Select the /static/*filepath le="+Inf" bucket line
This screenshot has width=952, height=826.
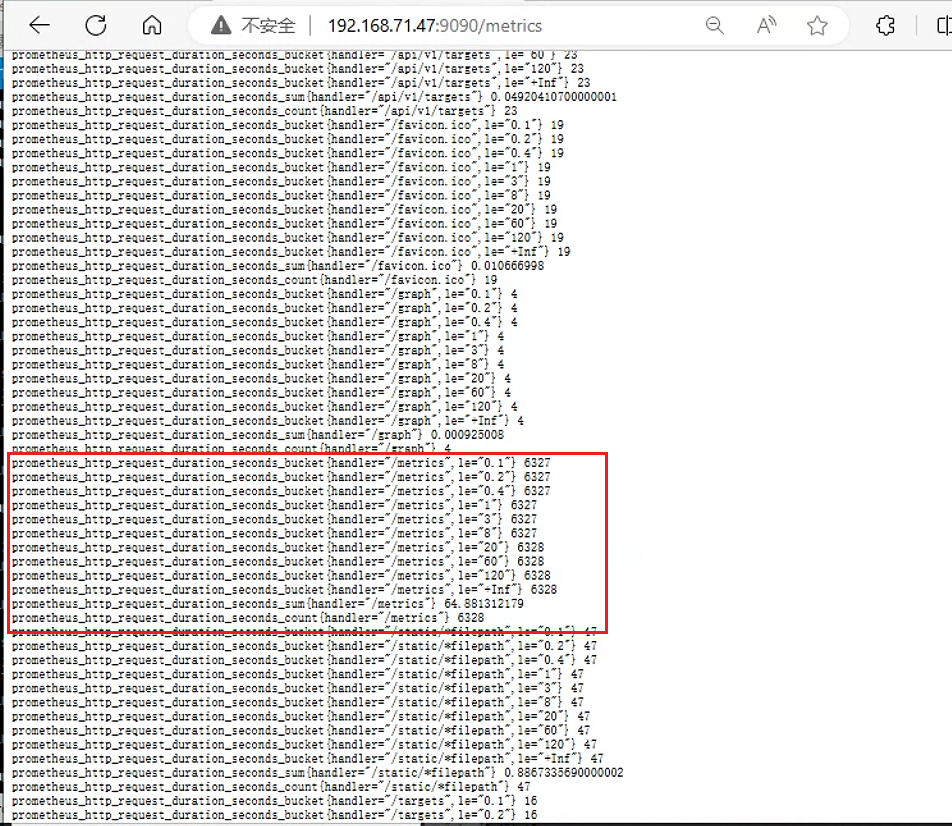[307, 758]
